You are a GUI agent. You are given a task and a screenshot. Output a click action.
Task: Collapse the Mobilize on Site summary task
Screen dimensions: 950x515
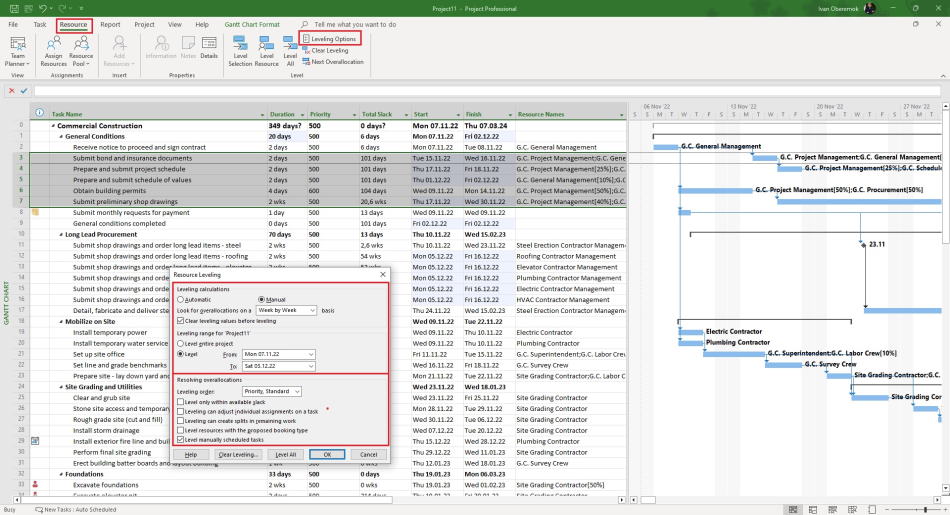[61, 322]
